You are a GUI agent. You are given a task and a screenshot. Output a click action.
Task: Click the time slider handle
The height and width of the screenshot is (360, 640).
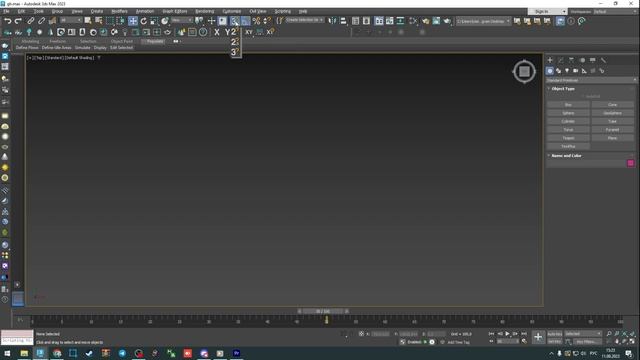[323, 311]
